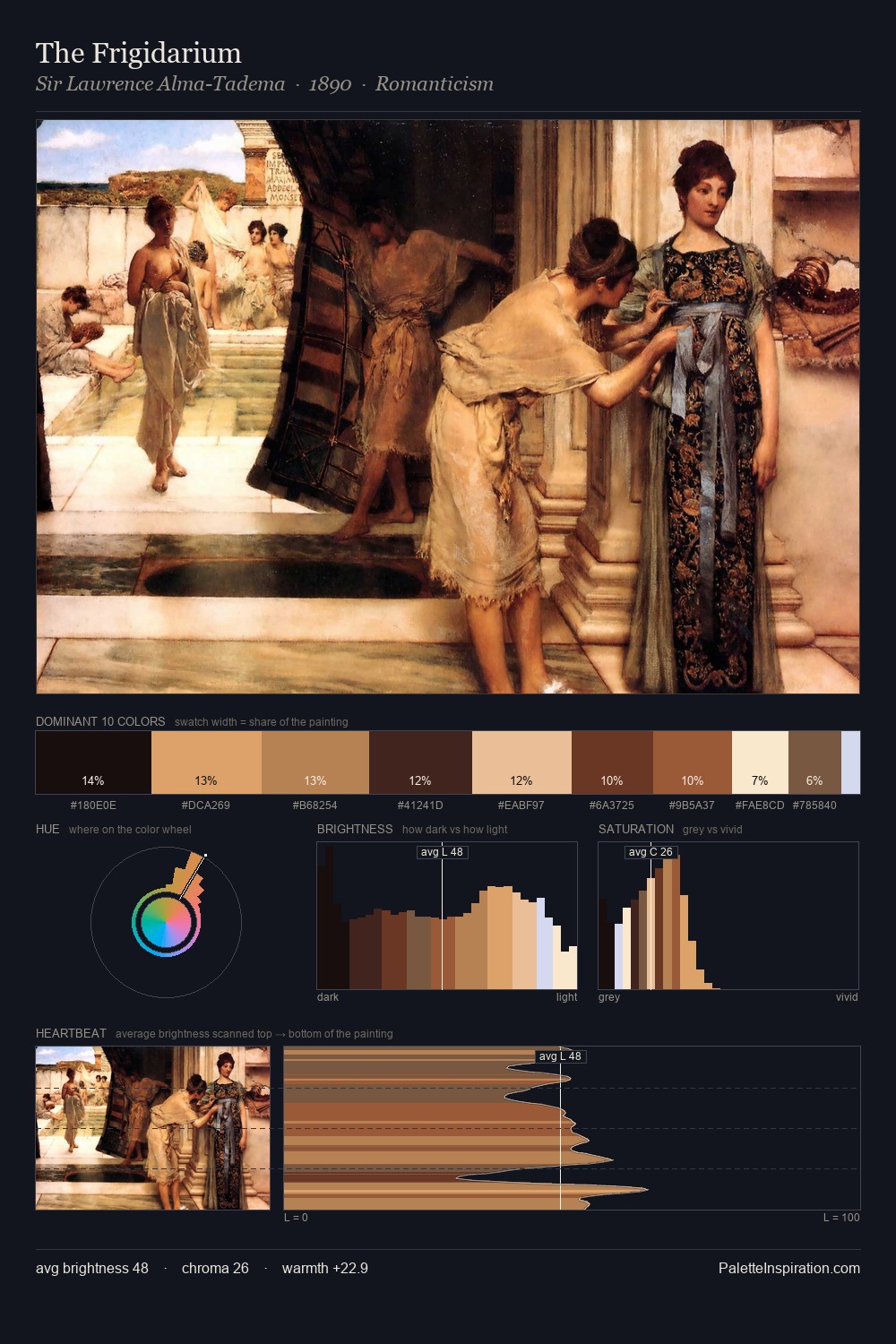Image resolution: width=896 pixels, height=1344 pixels.
Task: Click the 'light' axis label
Action: coord(567,997)
